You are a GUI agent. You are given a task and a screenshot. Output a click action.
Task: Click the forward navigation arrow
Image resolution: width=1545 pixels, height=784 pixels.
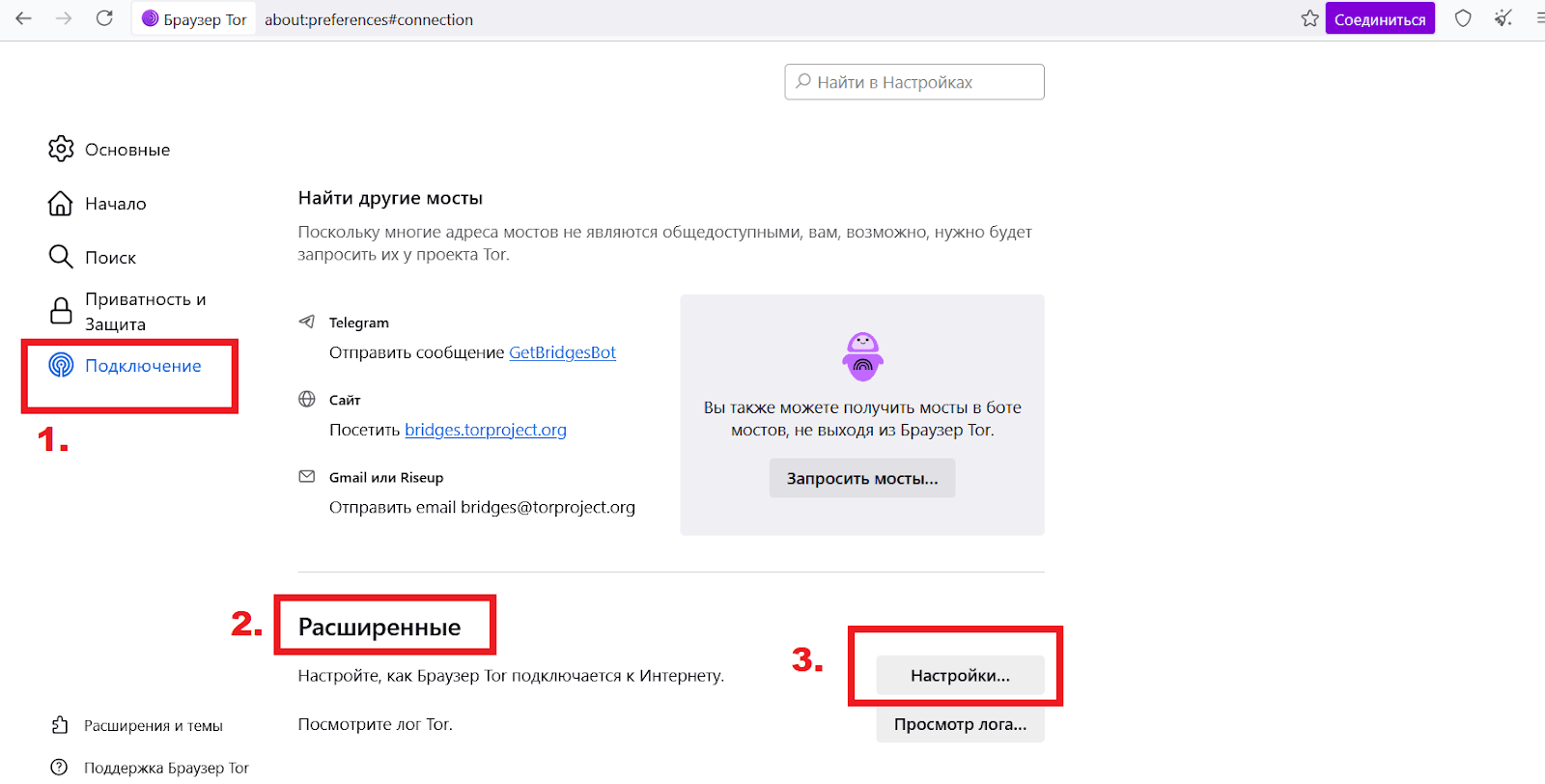coord(64,18)
